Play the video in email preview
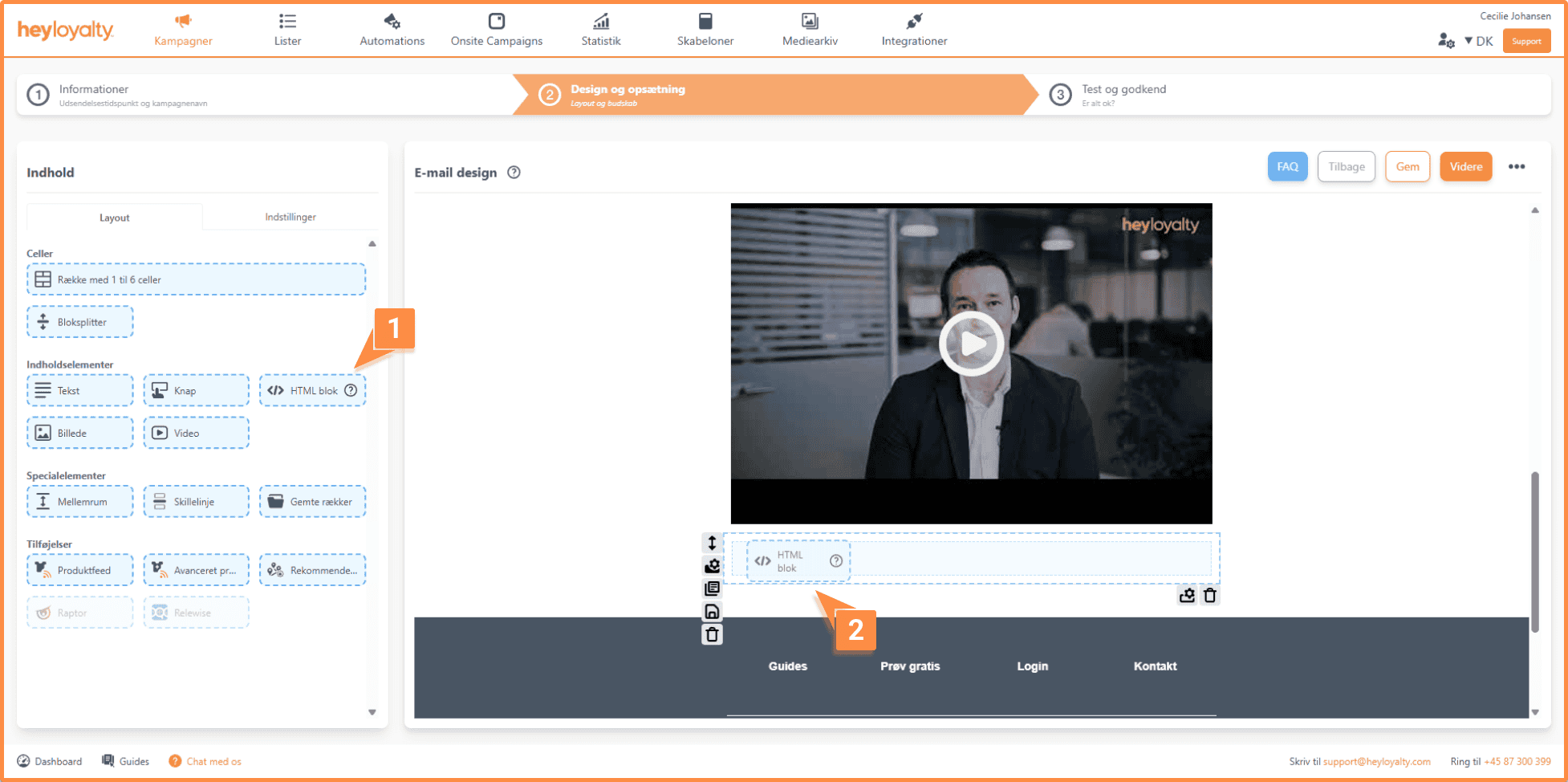 pos(971,344)
